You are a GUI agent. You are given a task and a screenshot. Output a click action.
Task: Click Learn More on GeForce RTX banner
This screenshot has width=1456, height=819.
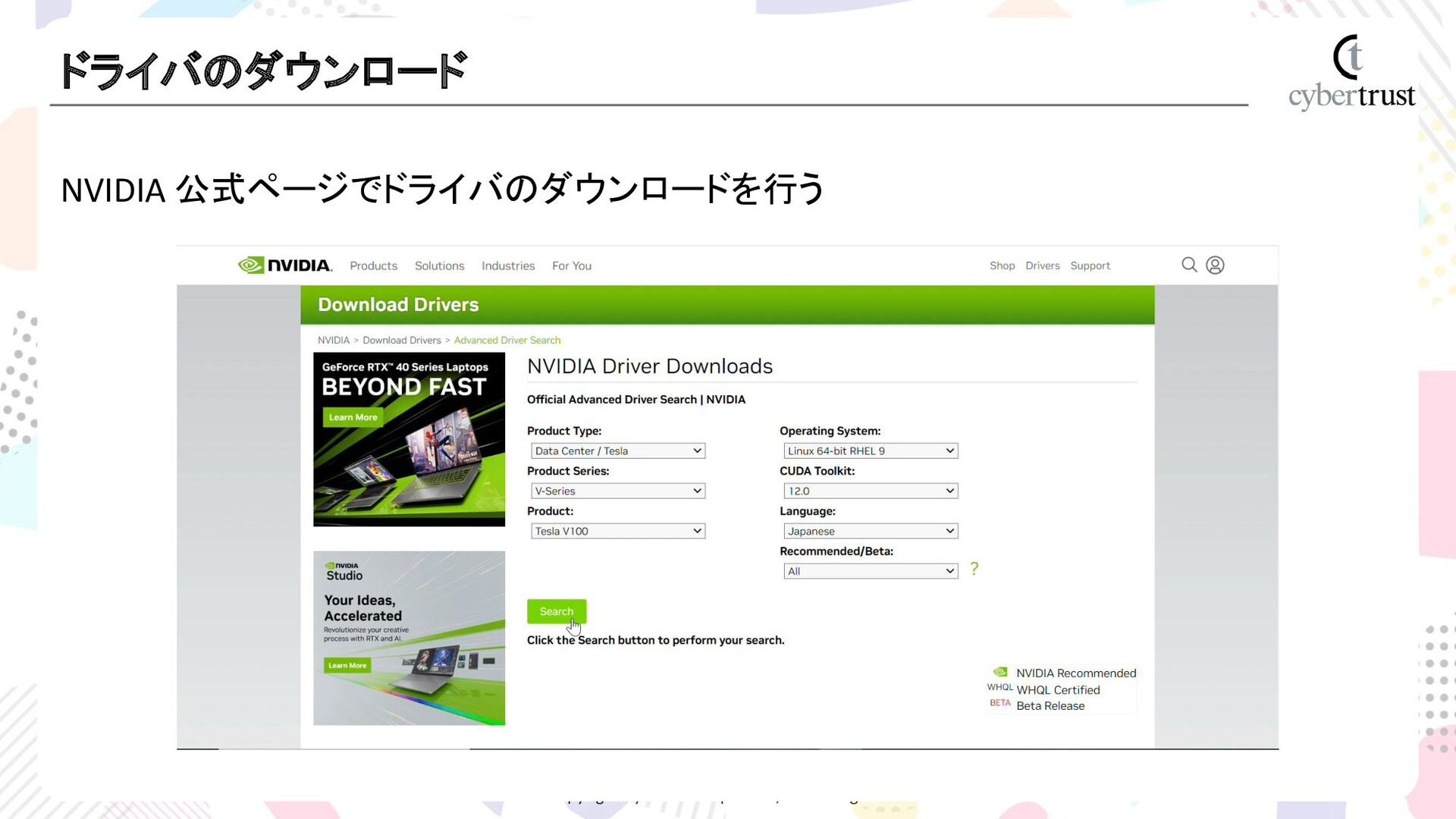point(353,417)
